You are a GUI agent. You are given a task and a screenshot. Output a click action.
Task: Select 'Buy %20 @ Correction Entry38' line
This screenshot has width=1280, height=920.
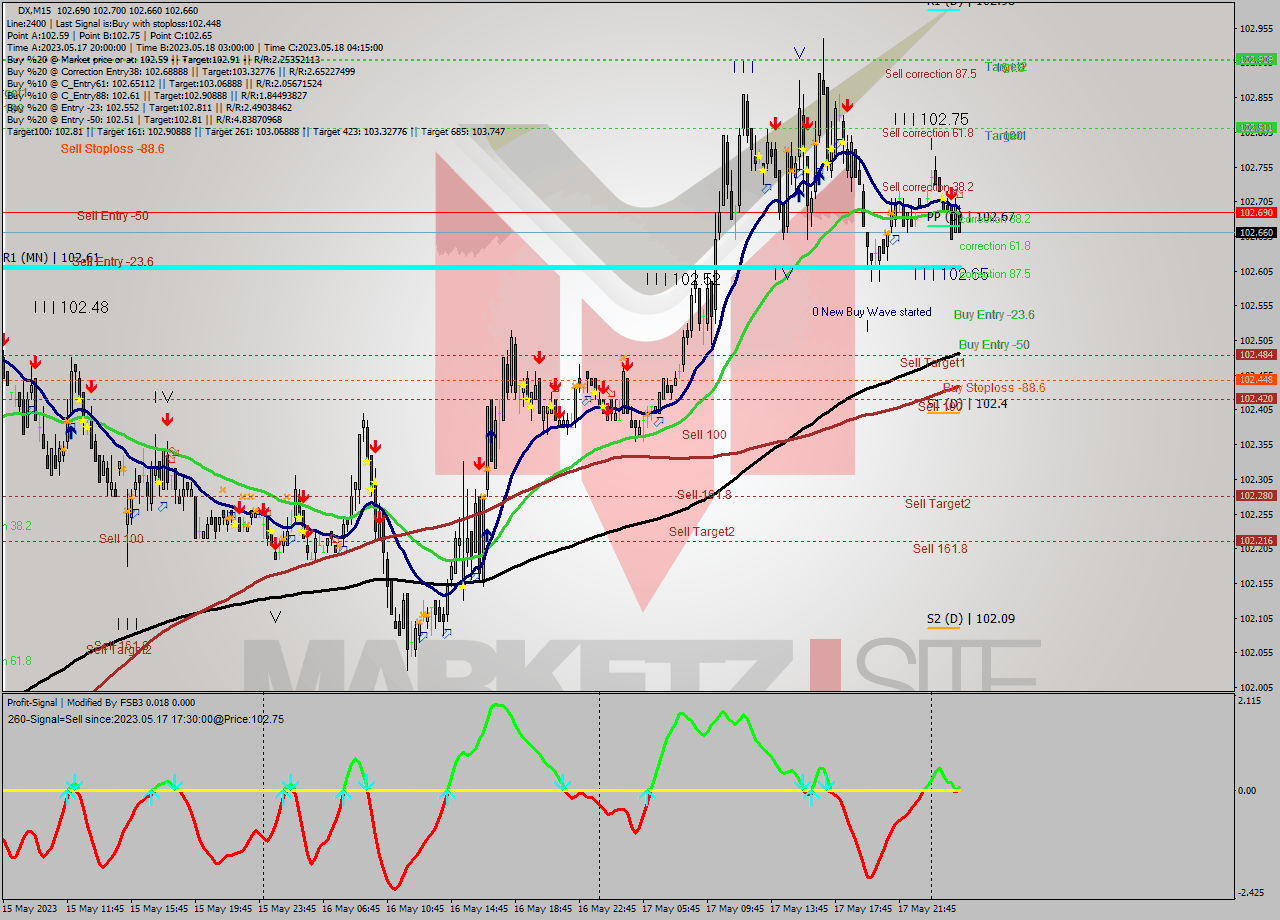[180, 71]
